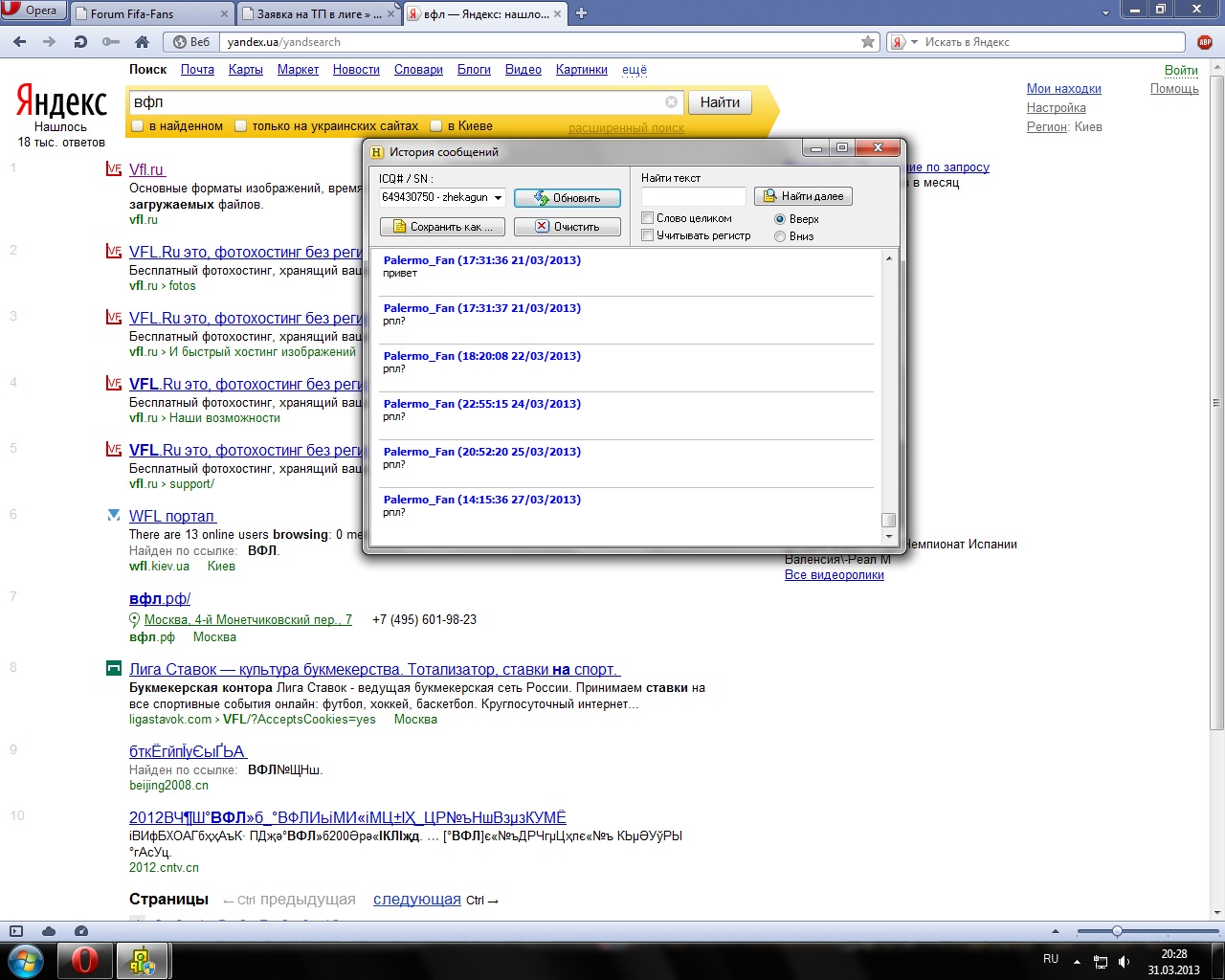Open Картинки in Yandex navigation
This screenshot has width=1225, height=980.
[581, 70]
